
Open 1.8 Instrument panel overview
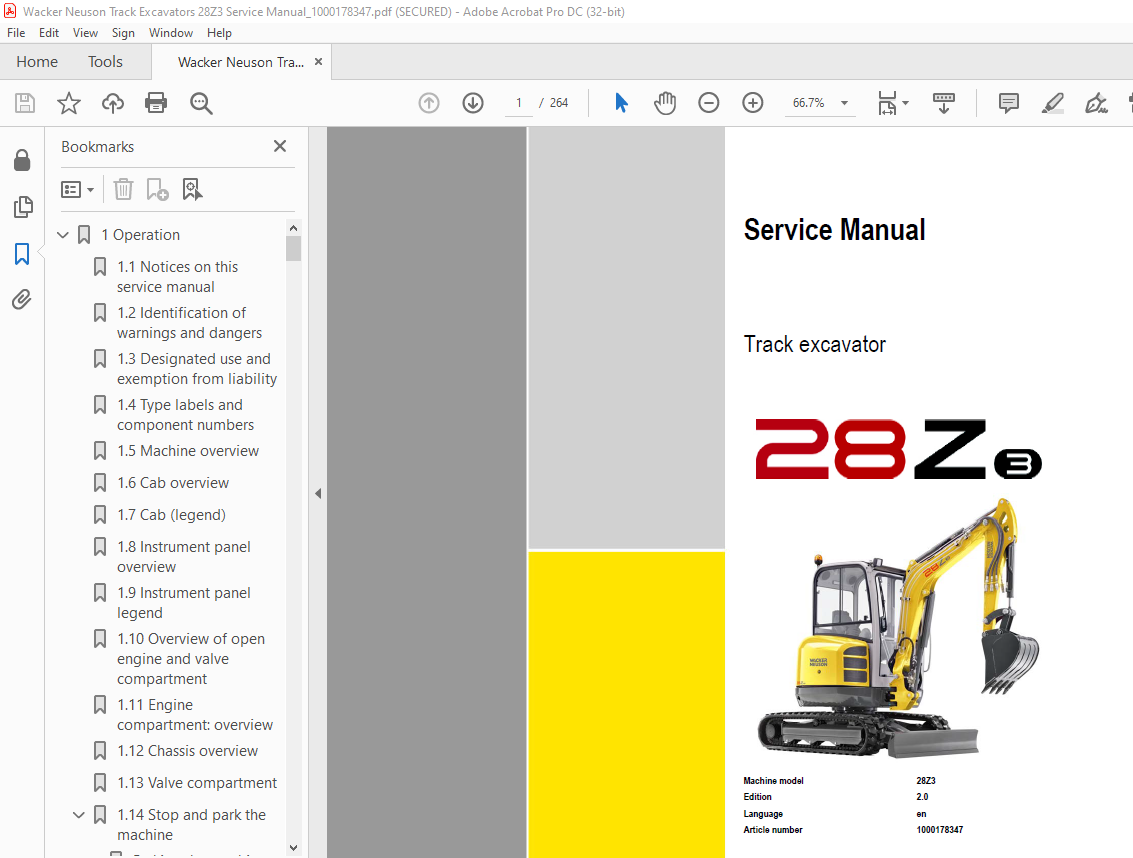(x=184, y=557)
